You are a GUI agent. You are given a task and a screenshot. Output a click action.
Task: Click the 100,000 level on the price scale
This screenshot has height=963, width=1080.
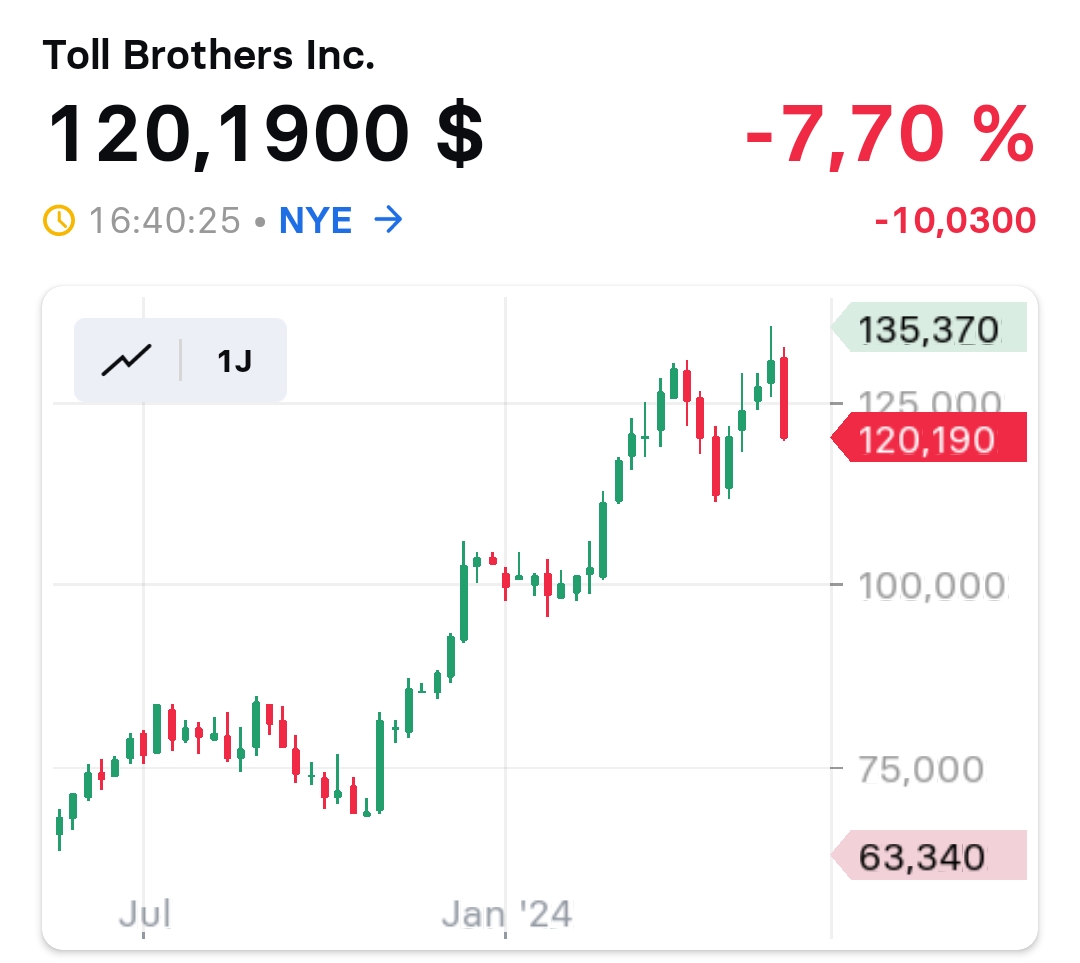pos(934,586)
